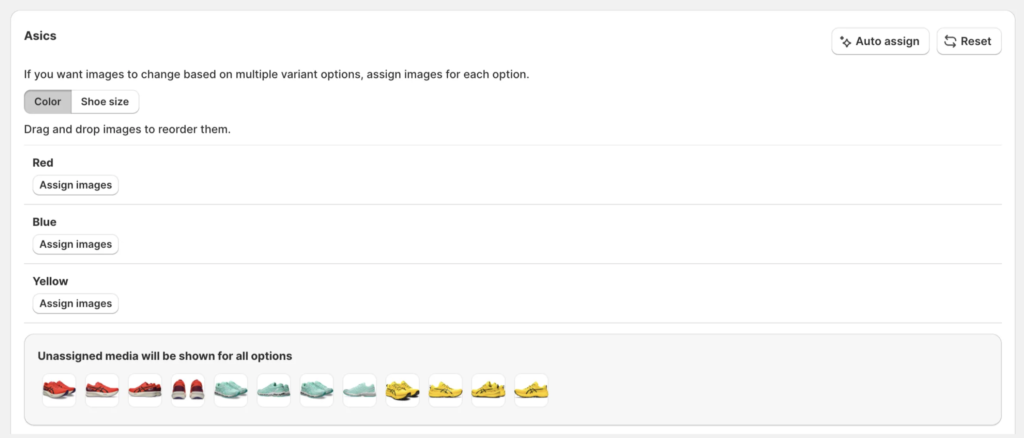Assign images for the Red variant

coord(75,185)
